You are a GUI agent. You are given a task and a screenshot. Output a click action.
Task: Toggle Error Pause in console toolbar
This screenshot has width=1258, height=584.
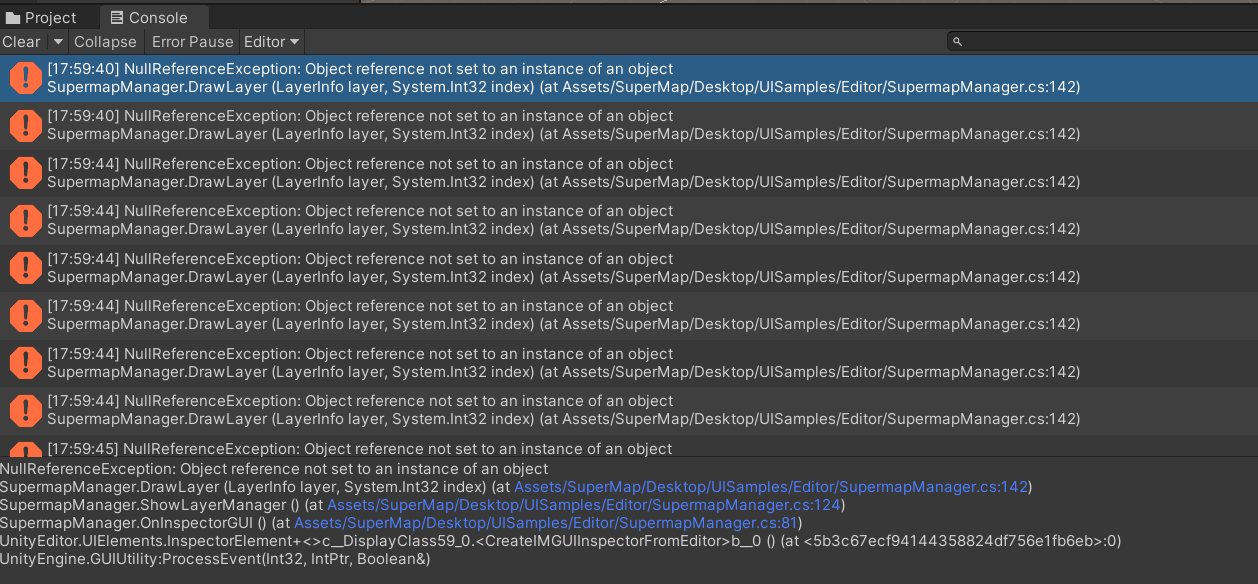coord(192,42)
